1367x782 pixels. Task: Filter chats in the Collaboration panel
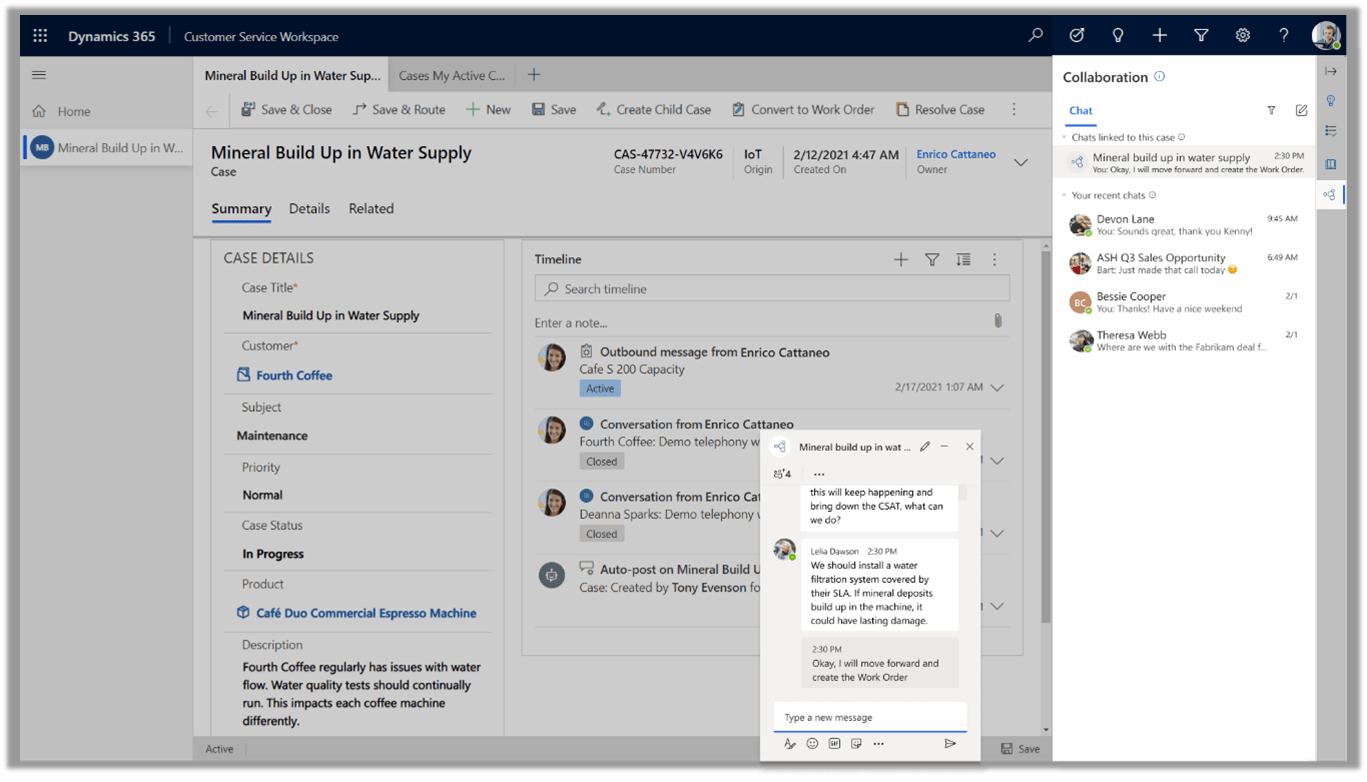click(1271, 111)
